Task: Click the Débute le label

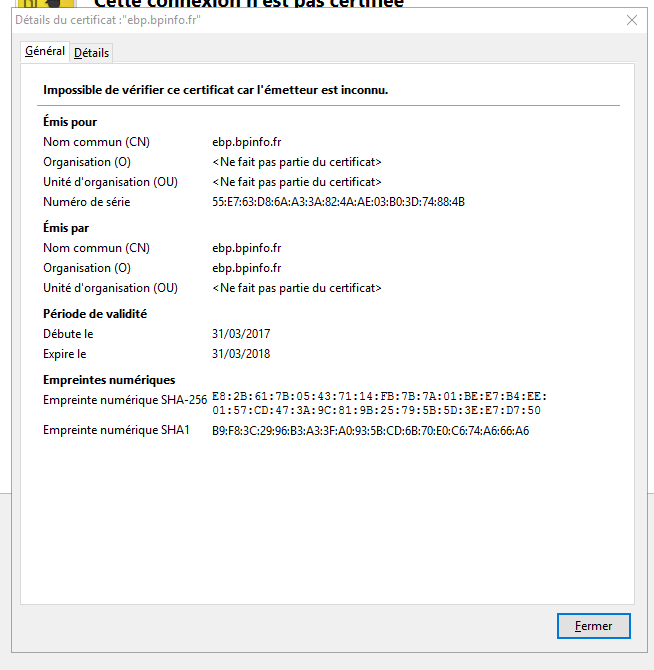Action: pyautogui.click(x=68, y=334)
